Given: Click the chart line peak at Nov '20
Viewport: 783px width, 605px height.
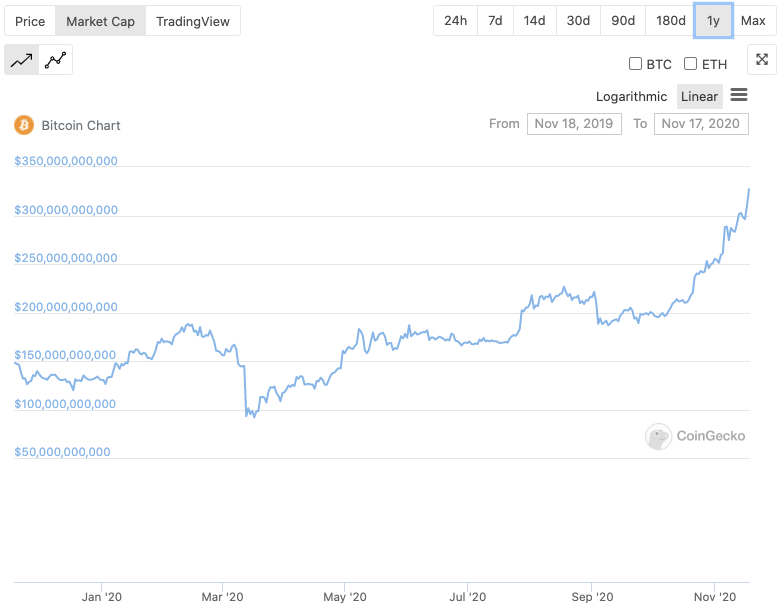Looking at the screenshot, I should 749,190.
